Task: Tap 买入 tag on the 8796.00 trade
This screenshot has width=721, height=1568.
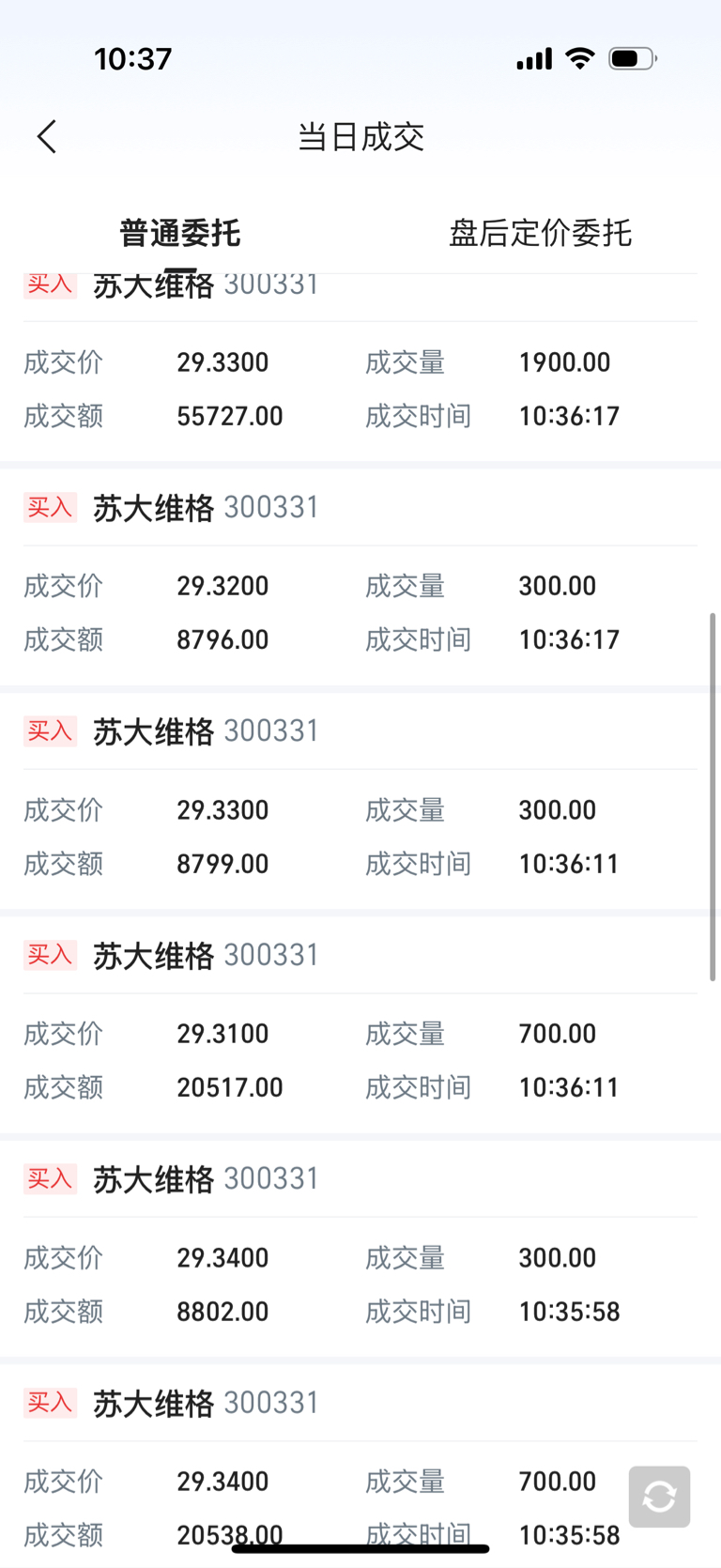Action: pos(50,508)
